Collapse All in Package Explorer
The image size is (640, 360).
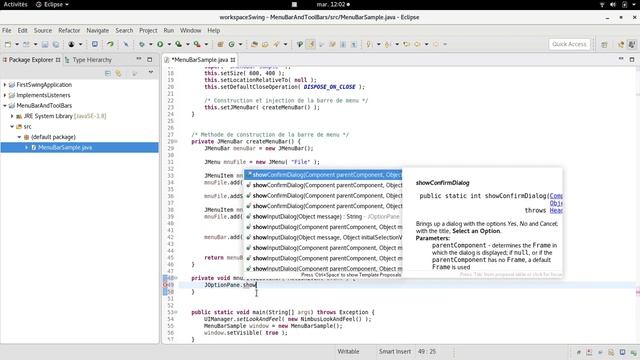pyautogui.click(x=107, y=73)
